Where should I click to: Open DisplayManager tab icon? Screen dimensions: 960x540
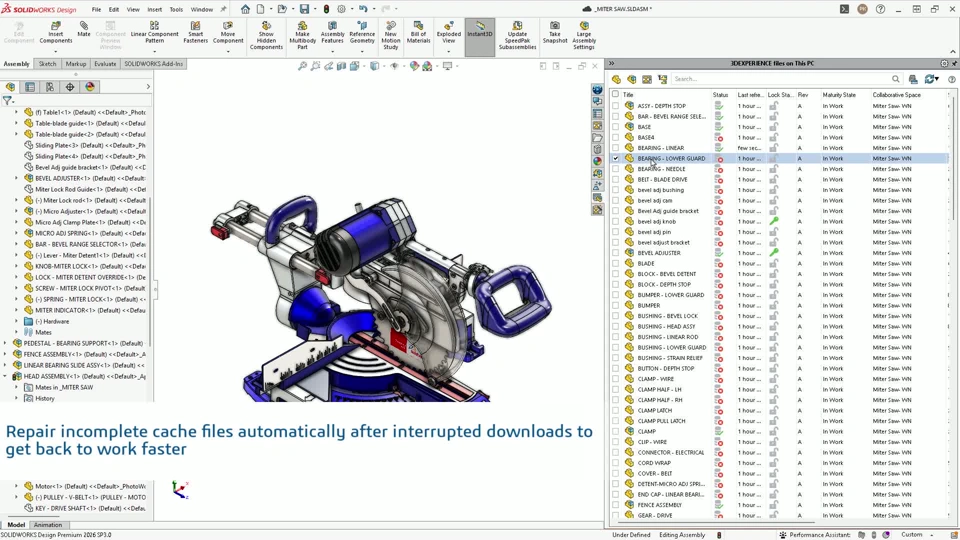[90, 87]
